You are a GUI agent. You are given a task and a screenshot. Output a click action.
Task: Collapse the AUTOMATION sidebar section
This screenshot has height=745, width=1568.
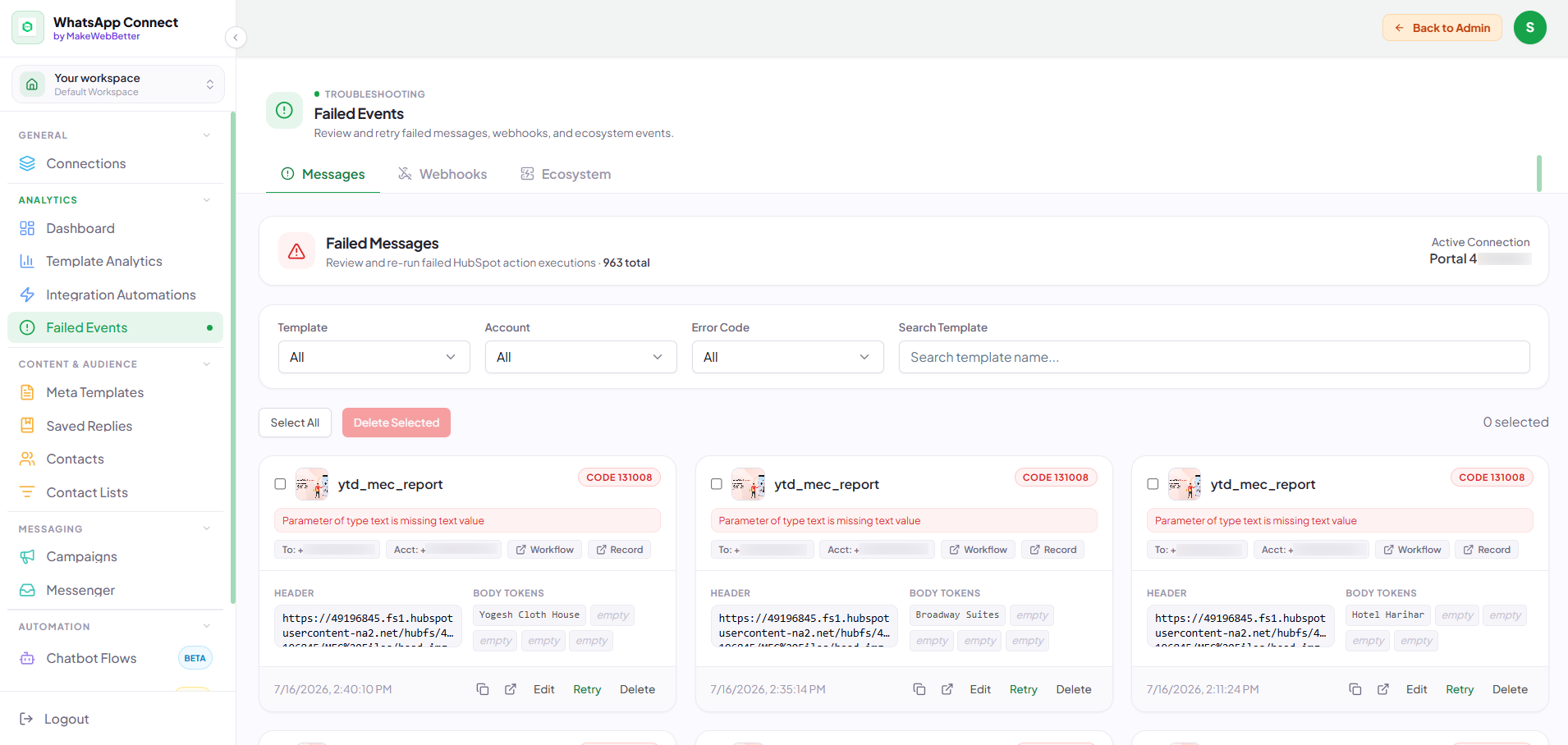[x=207, y=626]
